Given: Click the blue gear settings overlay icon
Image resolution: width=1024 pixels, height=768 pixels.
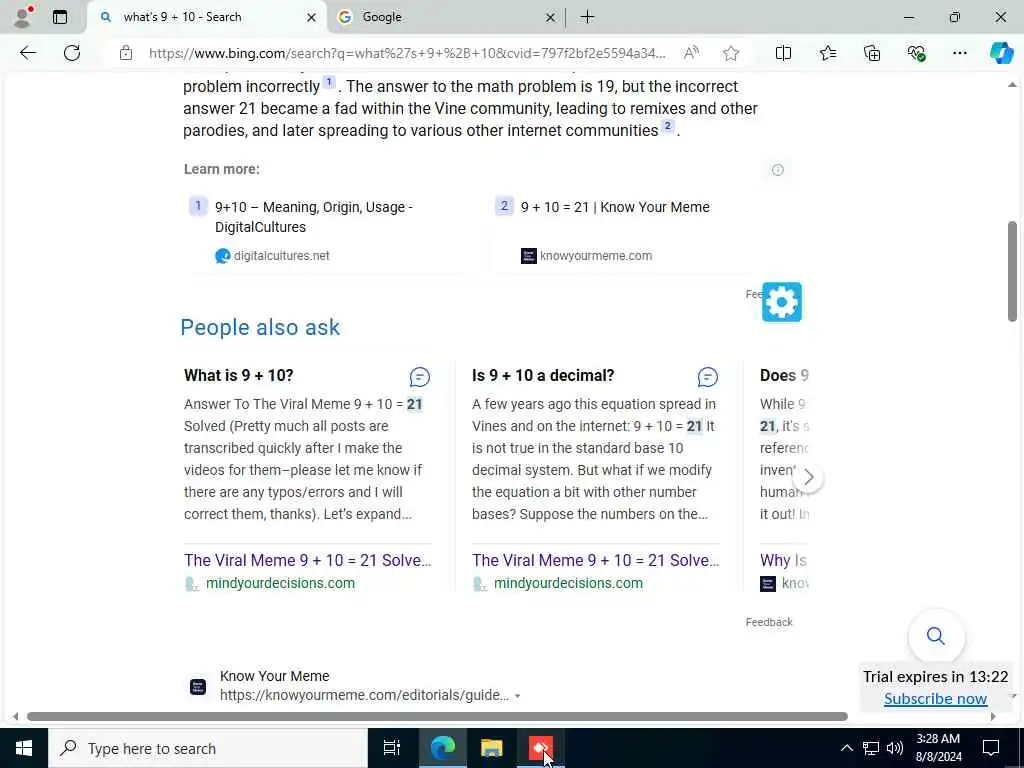Looking at the screenshot, I should tap(782, 302).
